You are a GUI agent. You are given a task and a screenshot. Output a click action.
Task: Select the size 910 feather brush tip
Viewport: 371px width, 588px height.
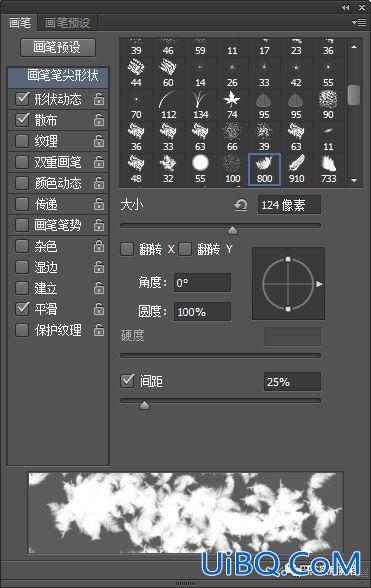coord(296,169)
